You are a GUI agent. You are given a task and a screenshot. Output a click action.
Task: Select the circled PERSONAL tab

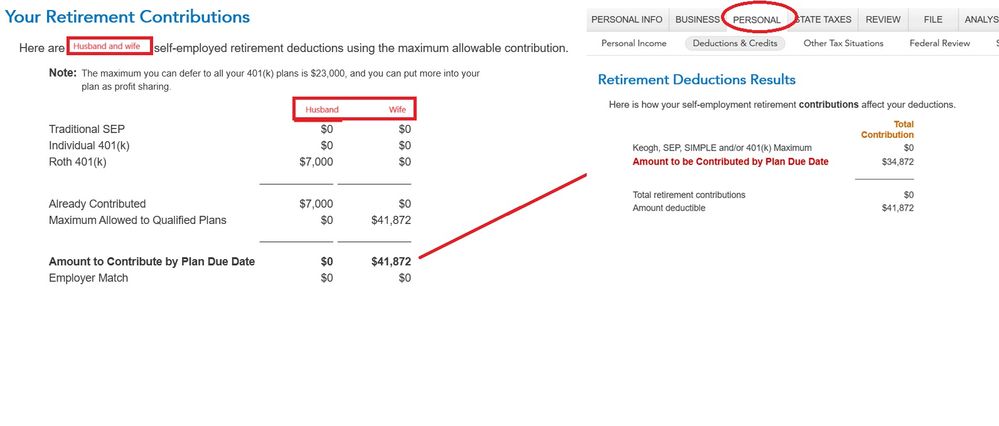click(x=757, y=20)
